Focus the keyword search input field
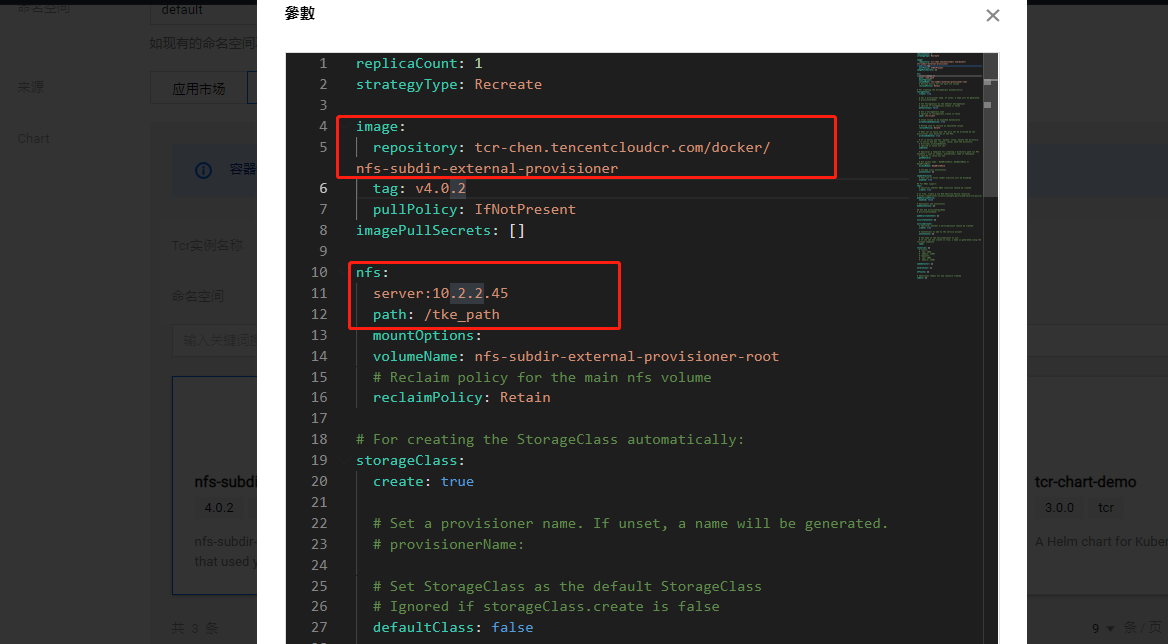The image size is (1168, 644). [x=215, y=340]
